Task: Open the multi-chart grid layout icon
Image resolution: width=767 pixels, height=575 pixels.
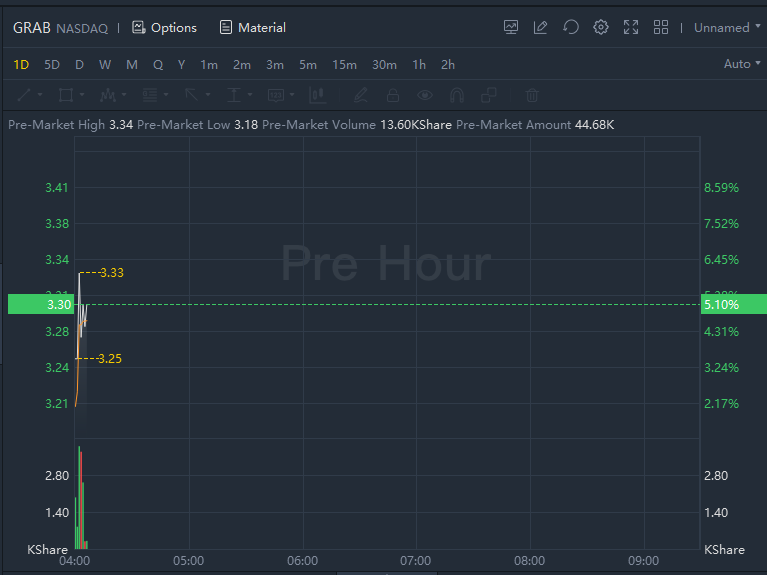Action: coord(661,27)
